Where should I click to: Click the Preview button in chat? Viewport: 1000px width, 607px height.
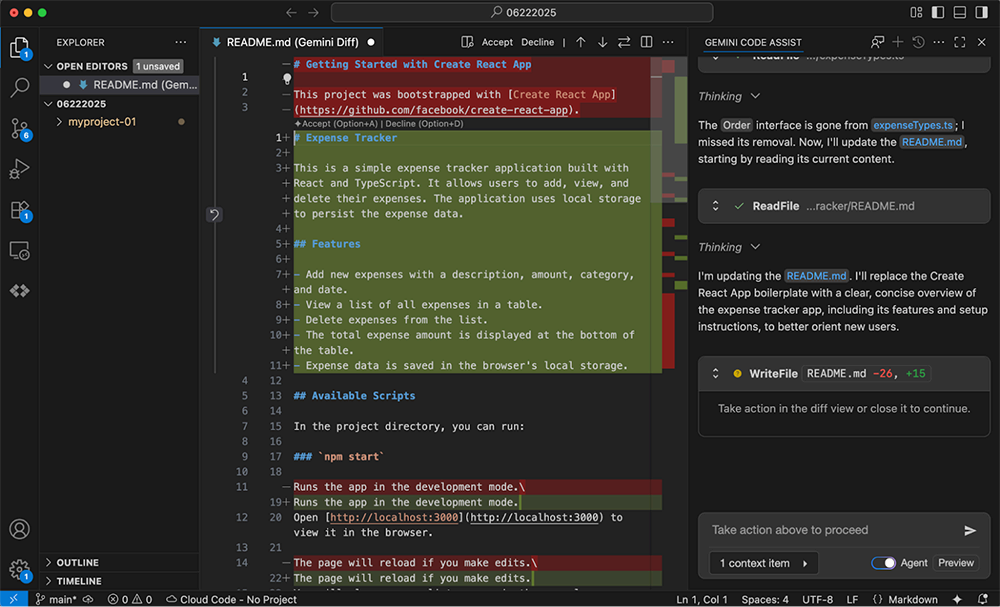click(955, 563)
